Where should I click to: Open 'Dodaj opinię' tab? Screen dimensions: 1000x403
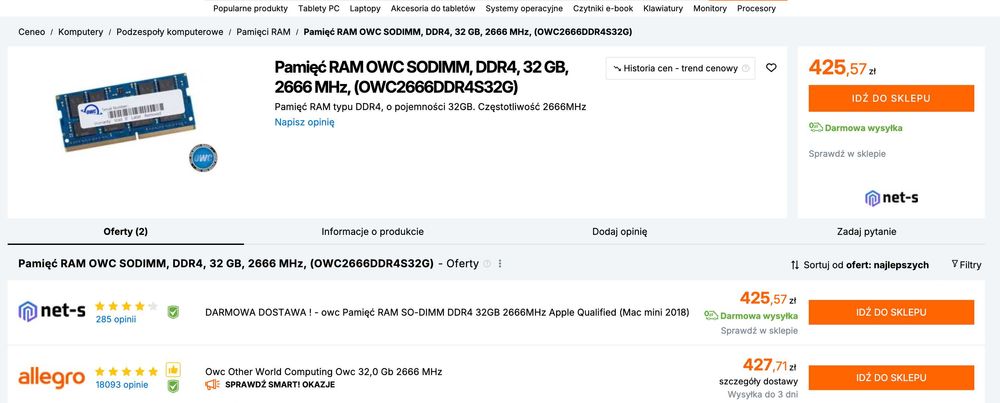point(620,231)
